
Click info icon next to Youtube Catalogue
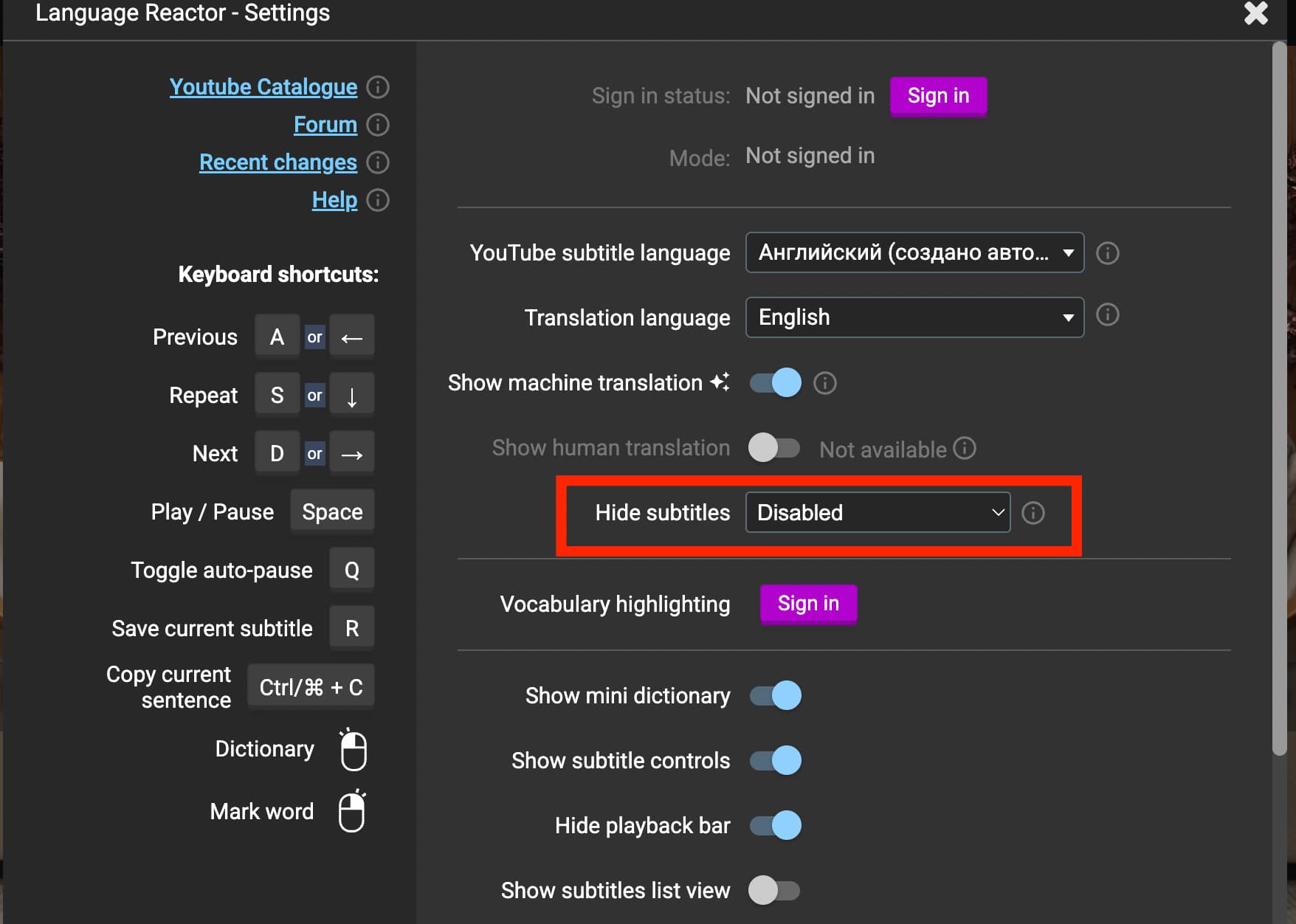(x=378, y=87)
